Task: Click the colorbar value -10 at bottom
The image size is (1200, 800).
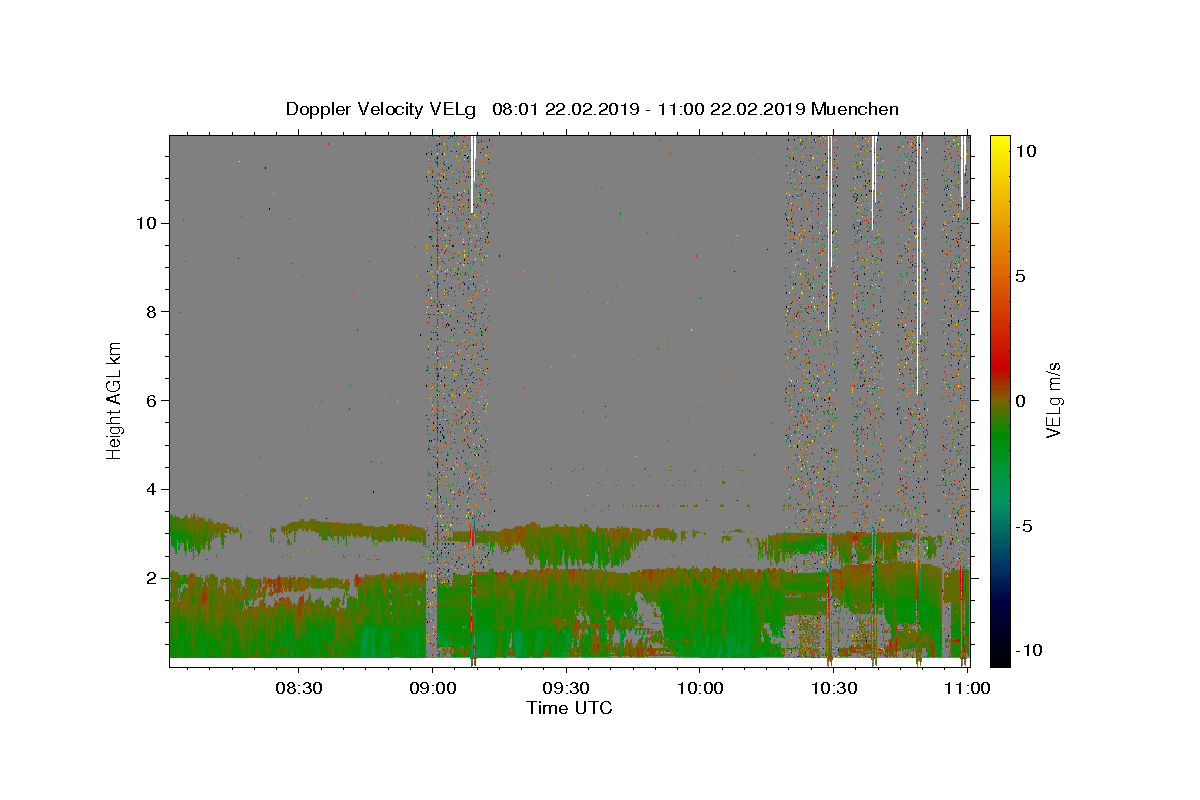Action: coord(1028,650)
